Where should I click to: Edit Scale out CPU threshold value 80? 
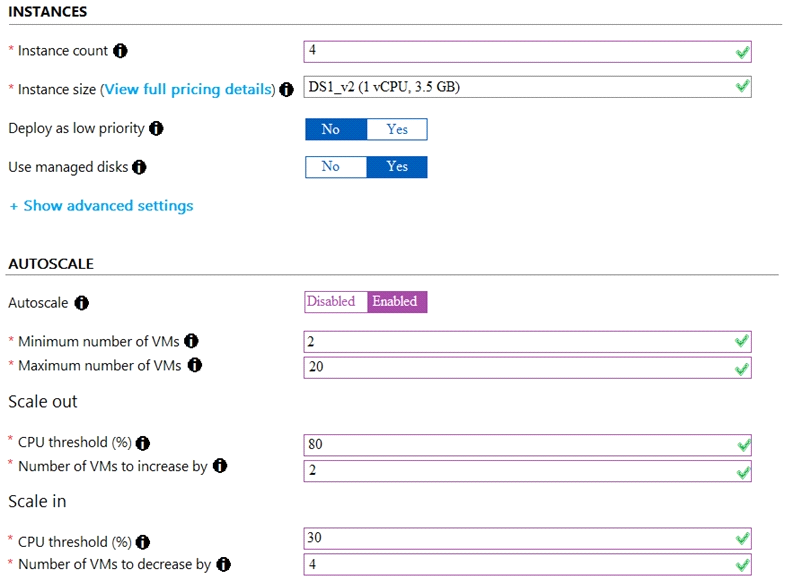pos(528,445)
